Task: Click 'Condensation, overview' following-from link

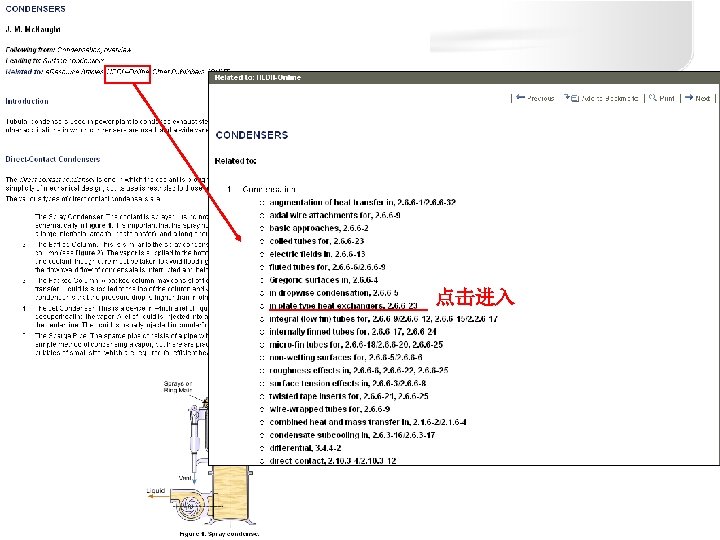Action: [x=94, y=50]
